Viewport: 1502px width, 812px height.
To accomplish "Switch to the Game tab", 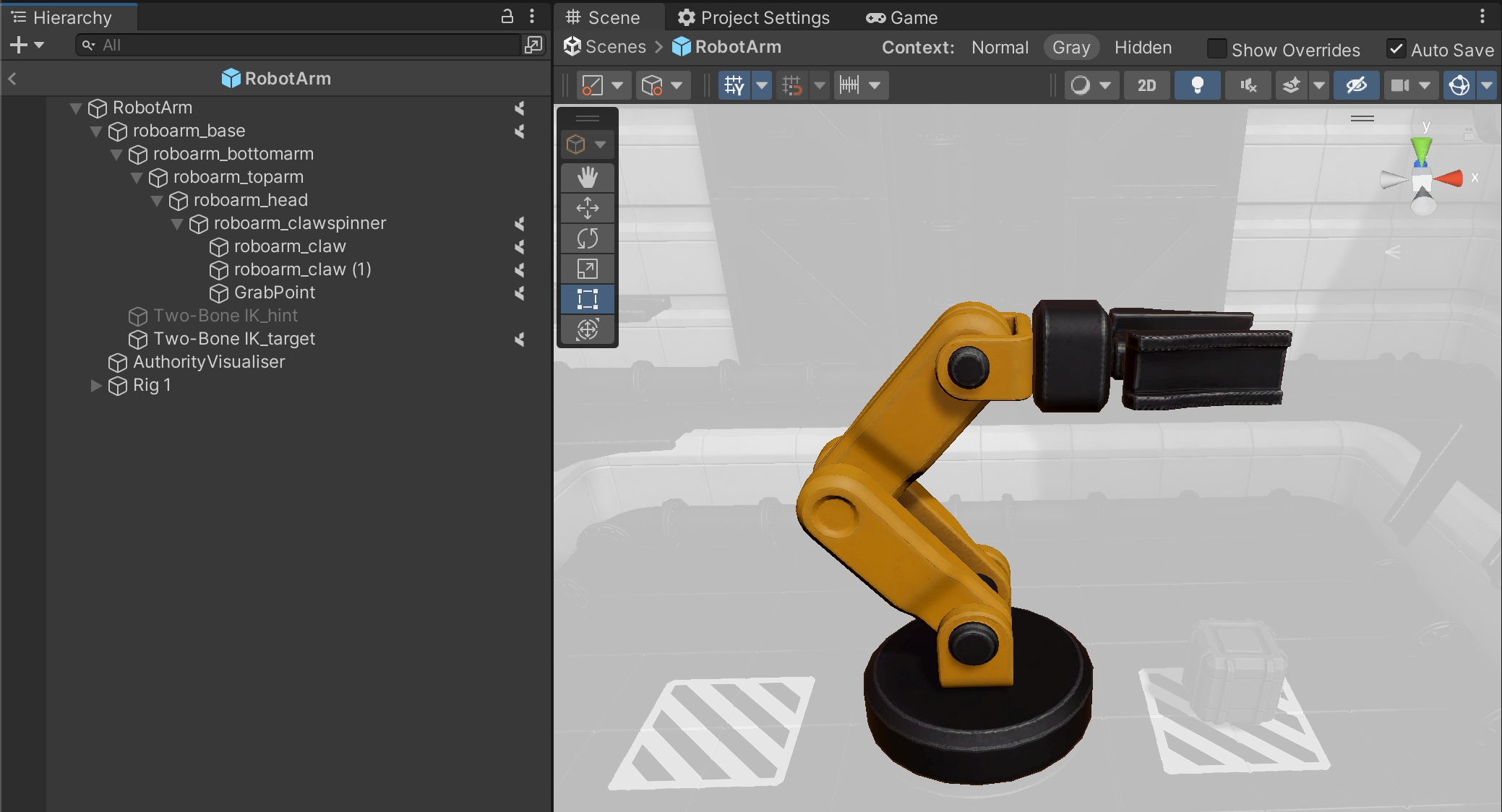I will (901, 17).
